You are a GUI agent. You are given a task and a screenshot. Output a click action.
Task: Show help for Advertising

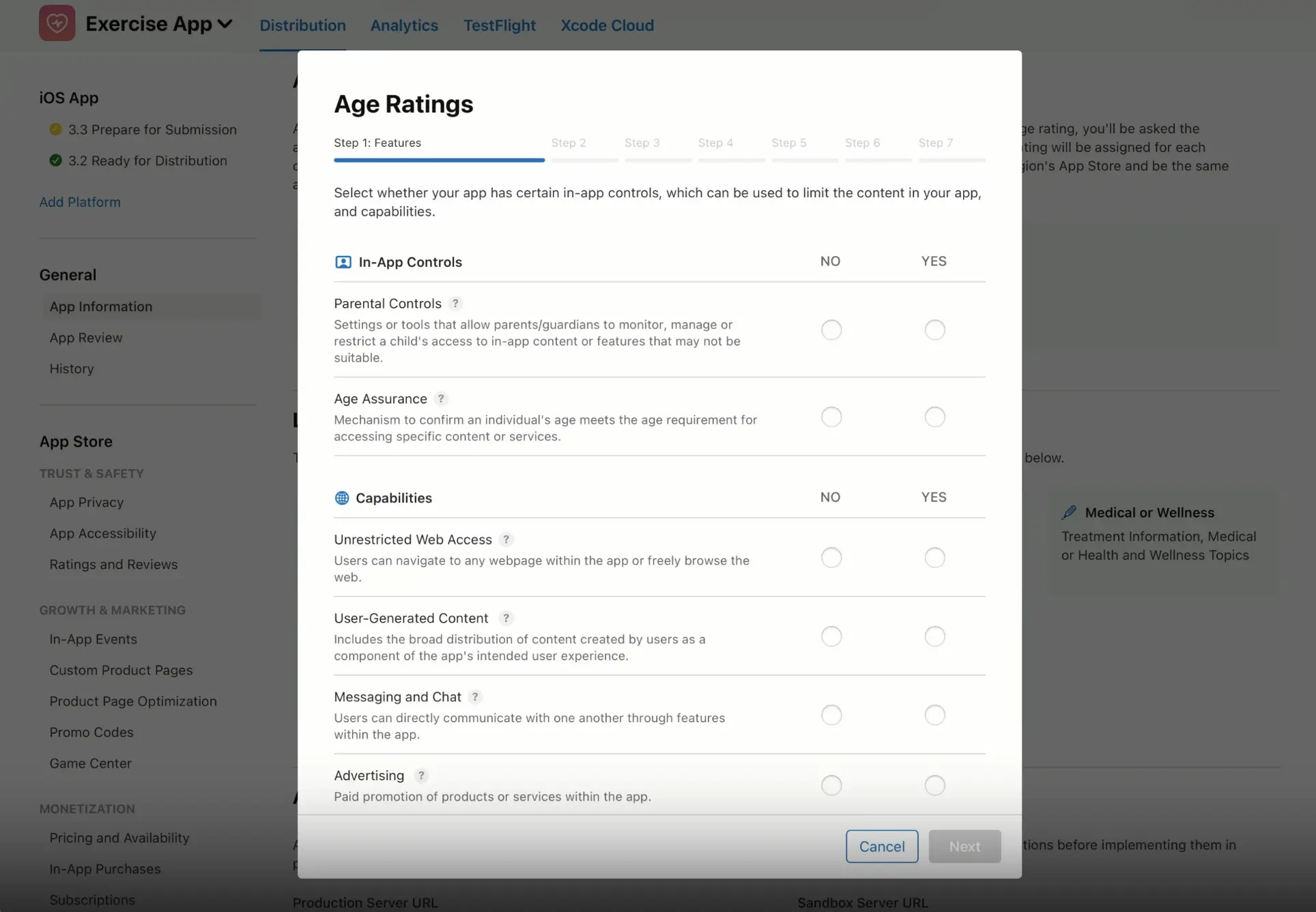point(421,775)
